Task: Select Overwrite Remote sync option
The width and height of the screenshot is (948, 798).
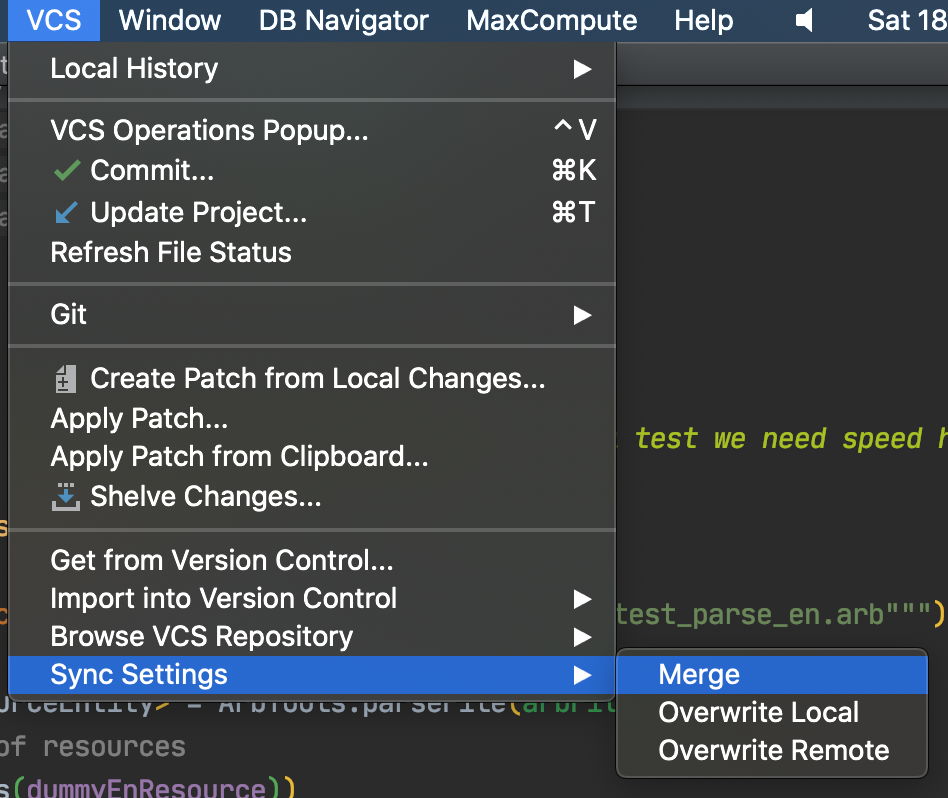Action: (x=773, y=750)
